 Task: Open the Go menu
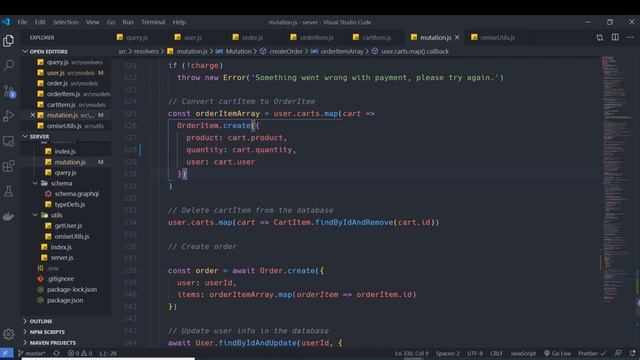111,22
